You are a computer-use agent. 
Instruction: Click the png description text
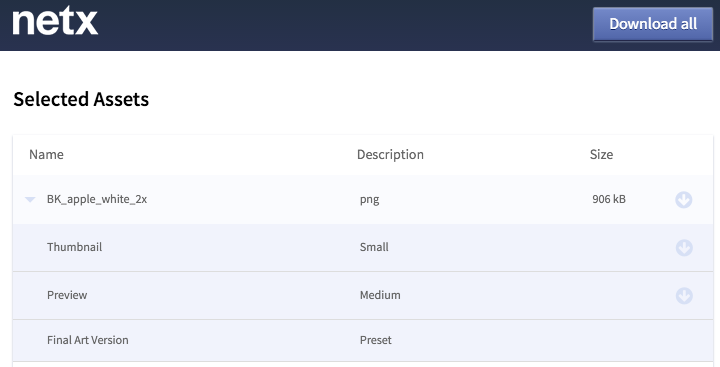coord(370,200)
